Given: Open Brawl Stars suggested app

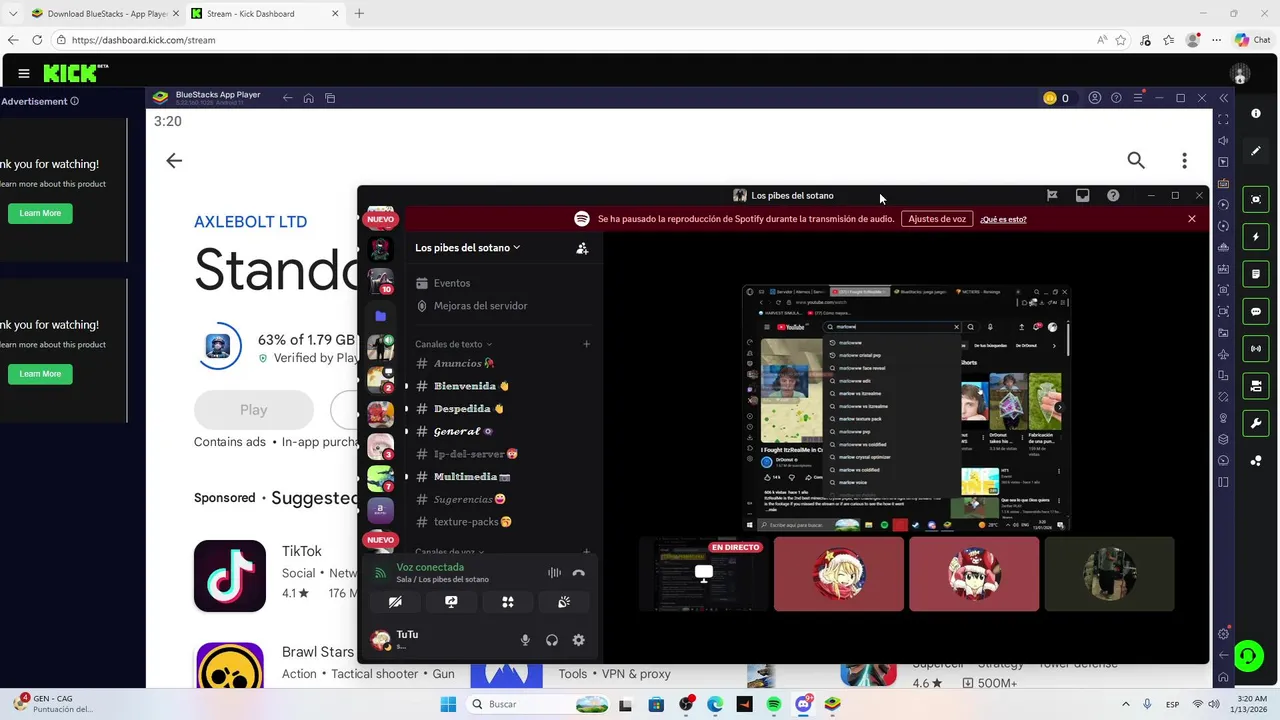Looking at the screenshot, I should [230, 665].
